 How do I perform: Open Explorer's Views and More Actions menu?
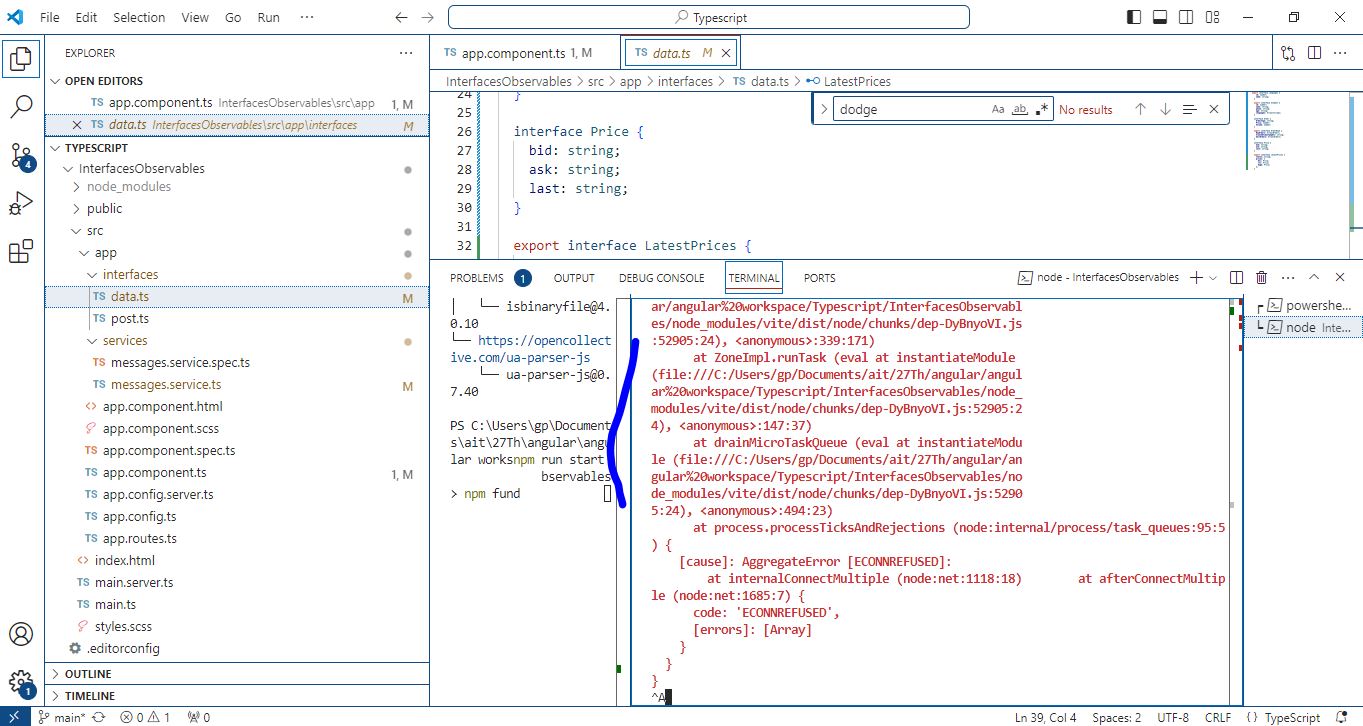point(405,53)
